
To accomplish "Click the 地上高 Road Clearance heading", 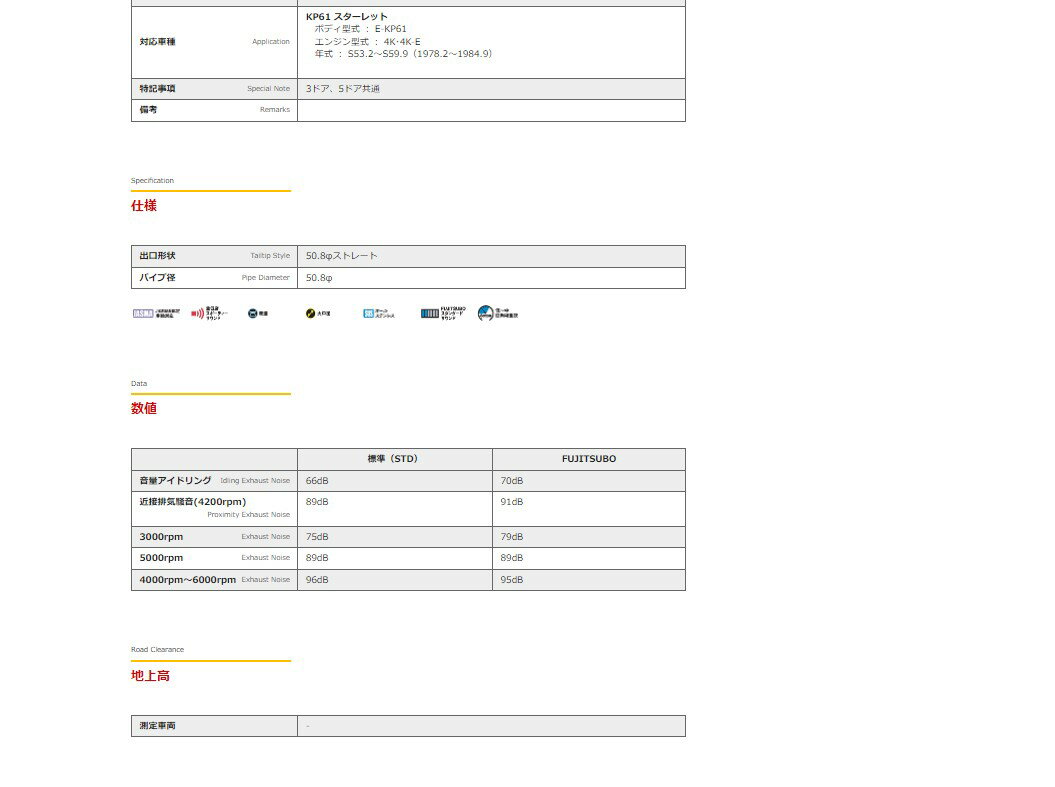I will (x=150, y=676).
